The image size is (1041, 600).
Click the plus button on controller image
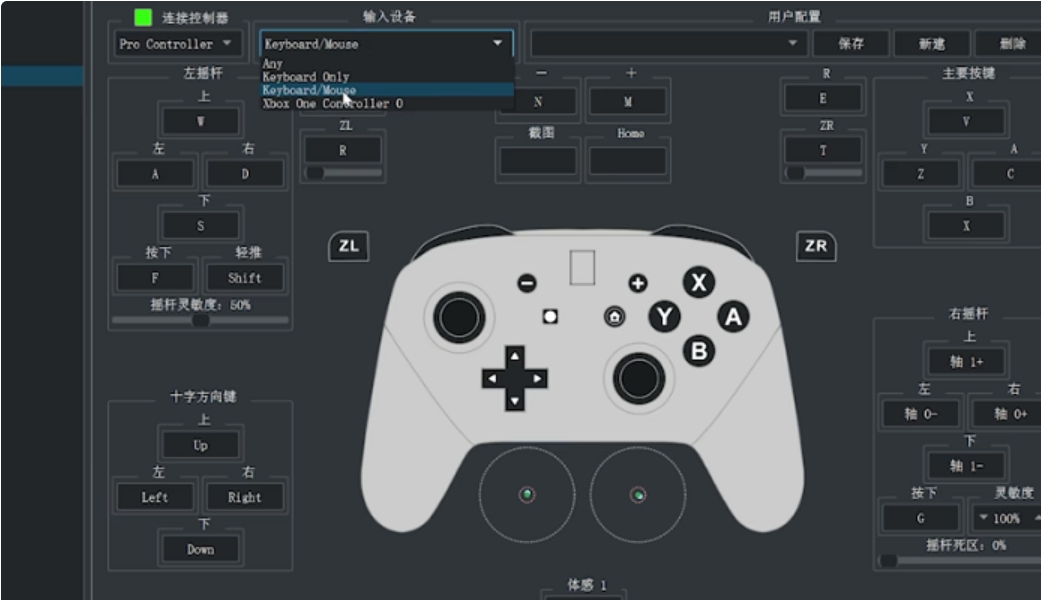point(637,283)
